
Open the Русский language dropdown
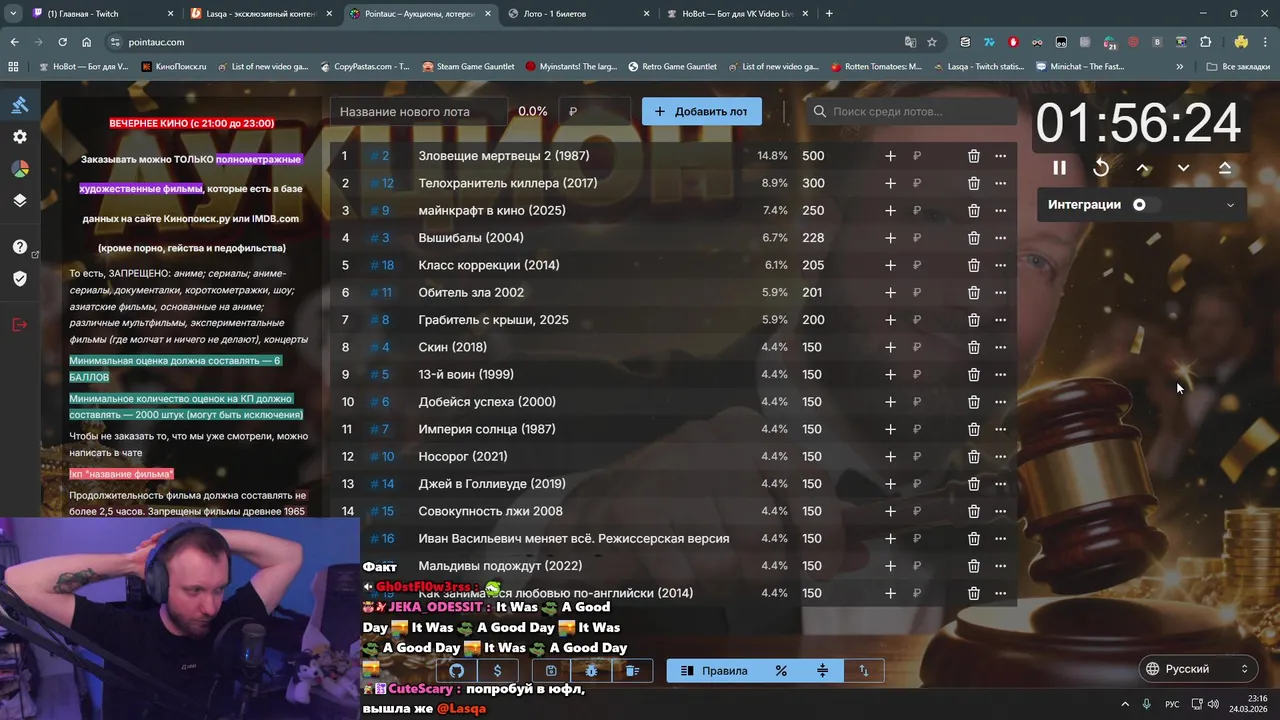coord(1198,669)
